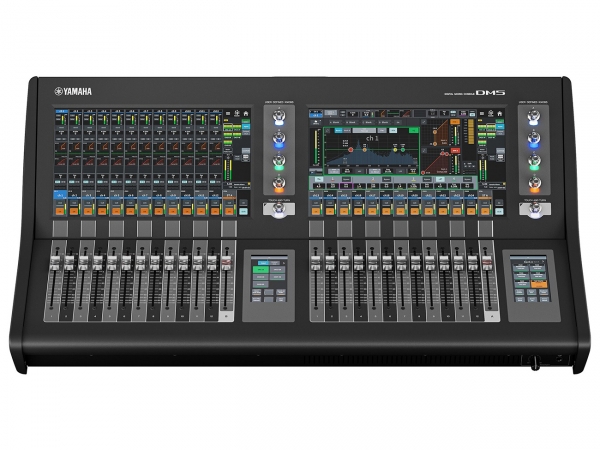
Task: Tap the Home icon on the right display
Action: 499,113
